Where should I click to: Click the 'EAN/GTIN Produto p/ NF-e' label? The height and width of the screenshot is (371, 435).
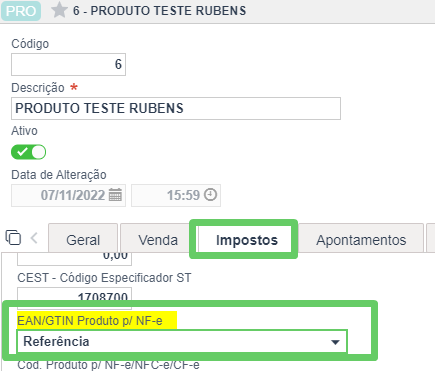[x=90, y=321]
